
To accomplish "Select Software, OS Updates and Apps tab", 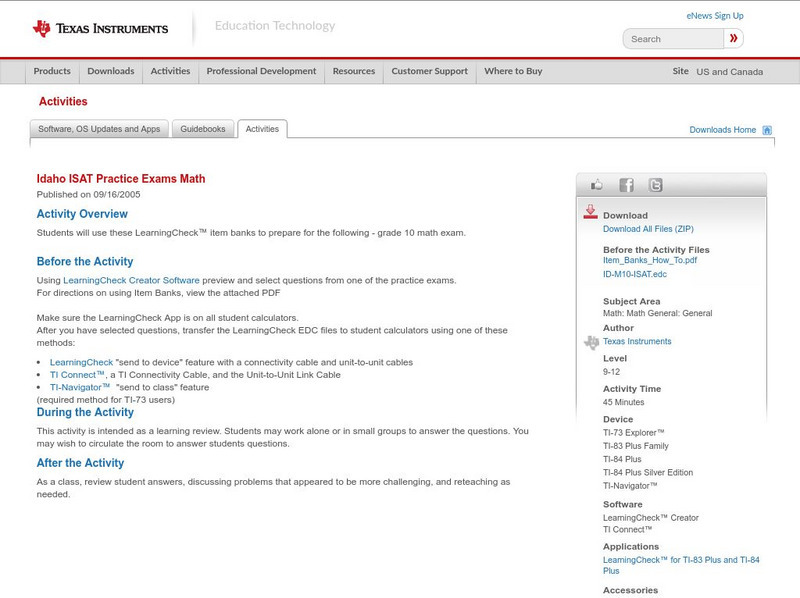I will 99,129.
